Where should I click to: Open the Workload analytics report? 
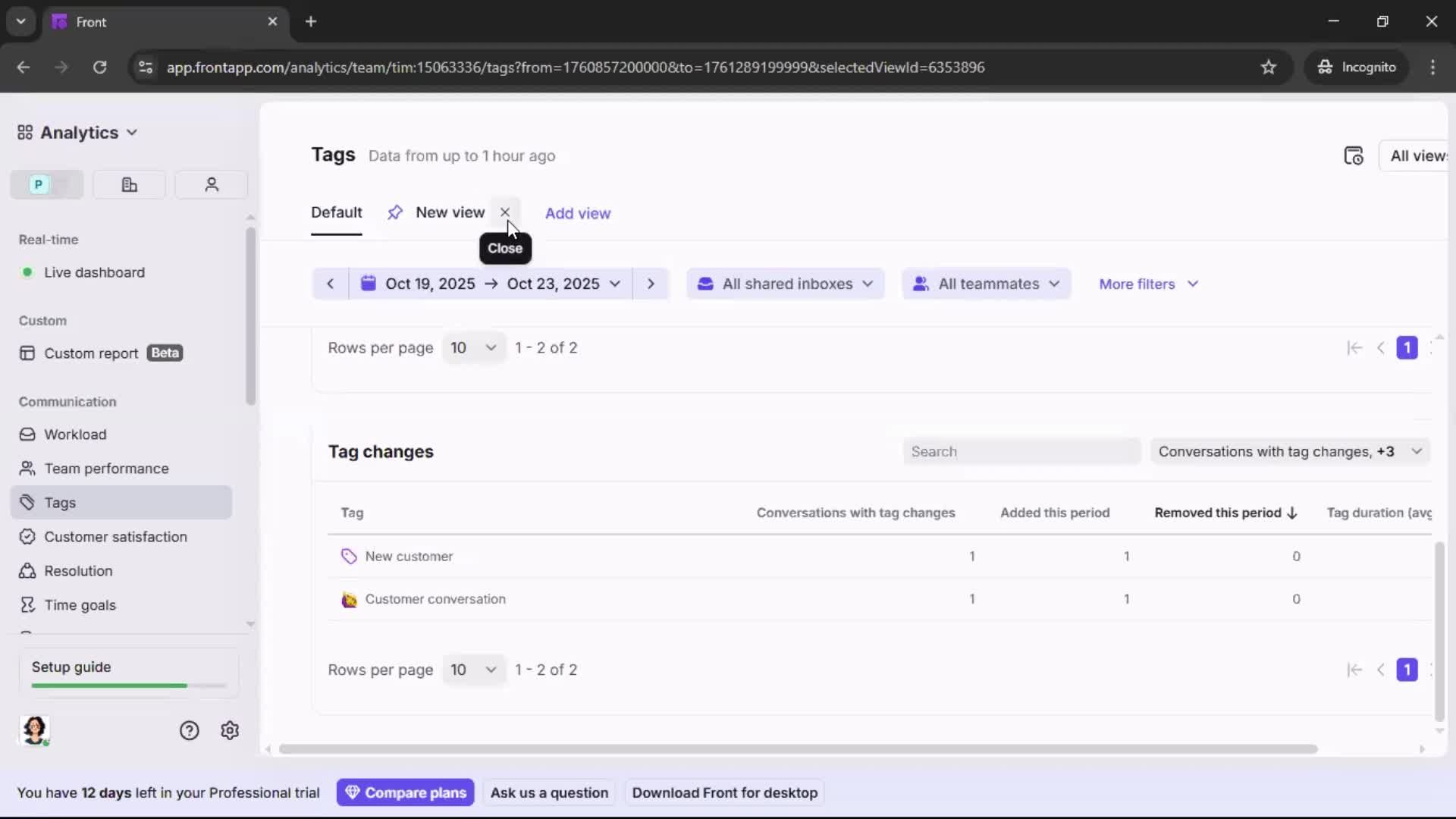tap(76, 435)
